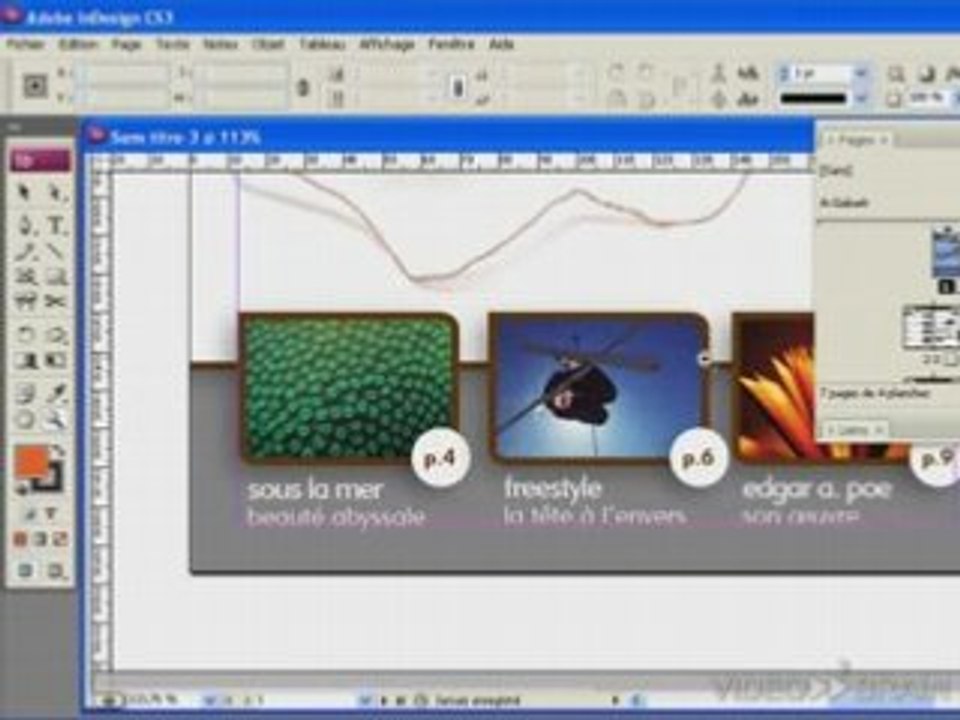Viewport: 960px width, 720px height.
Task: Select the Zoom magnifier tool
Action: (56, 419)
